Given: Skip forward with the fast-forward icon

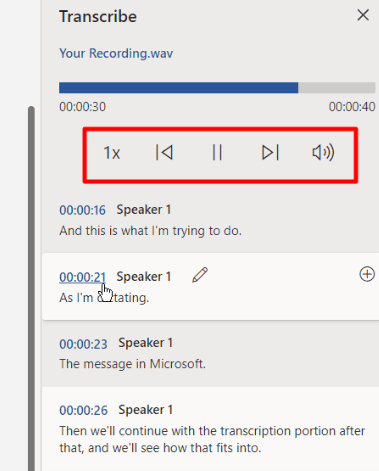Looking at the screenshot, I should point(270,153).
